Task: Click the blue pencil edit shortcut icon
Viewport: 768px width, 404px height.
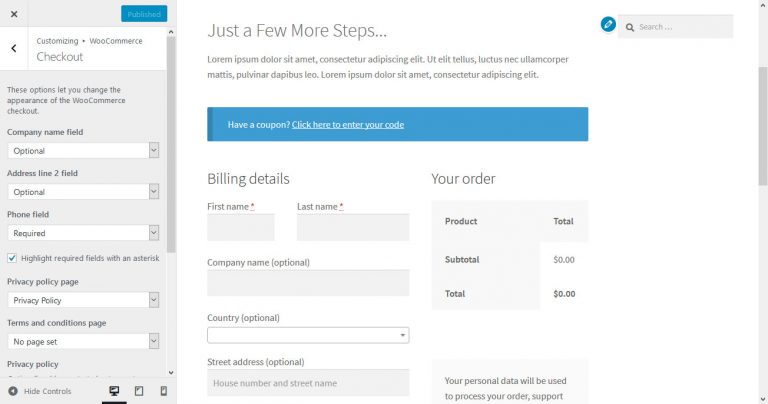Action: pos(608,24)
